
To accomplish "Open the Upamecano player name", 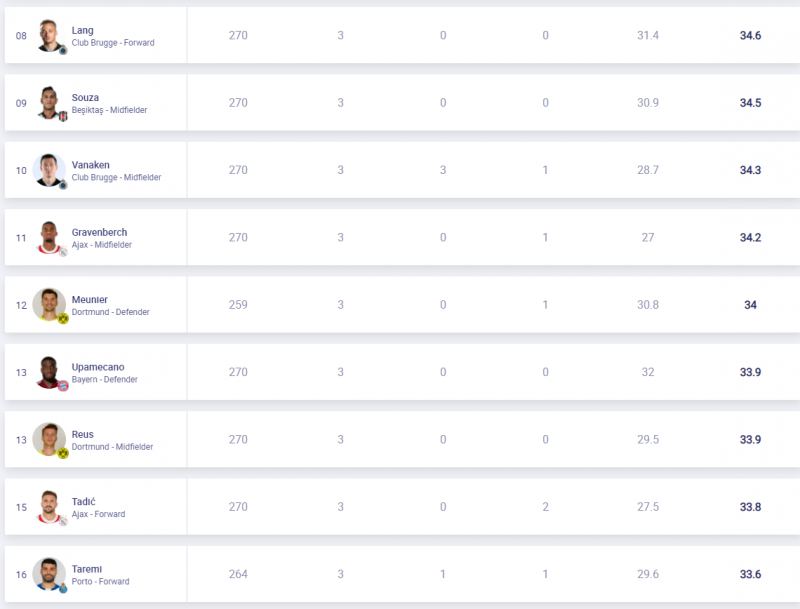I will click(98, 367).
